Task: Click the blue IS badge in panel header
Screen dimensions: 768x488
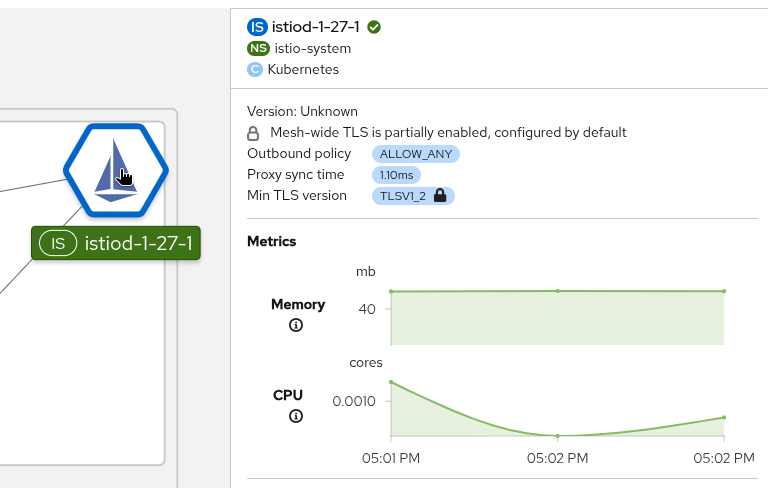Action: tap(257, 27)
